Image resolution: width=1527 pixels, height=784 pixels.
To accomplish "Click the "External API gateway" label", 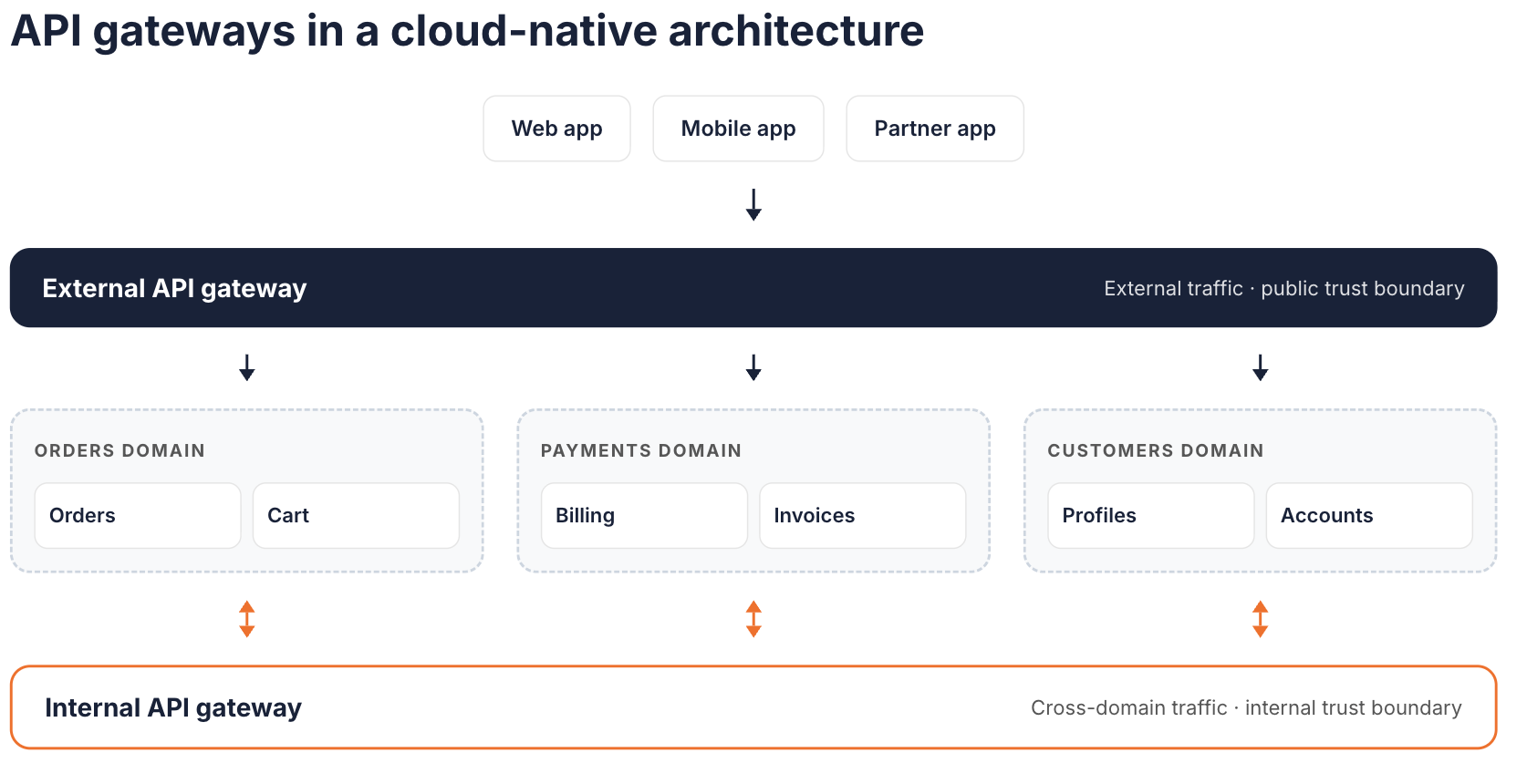I will coord(174,288).
